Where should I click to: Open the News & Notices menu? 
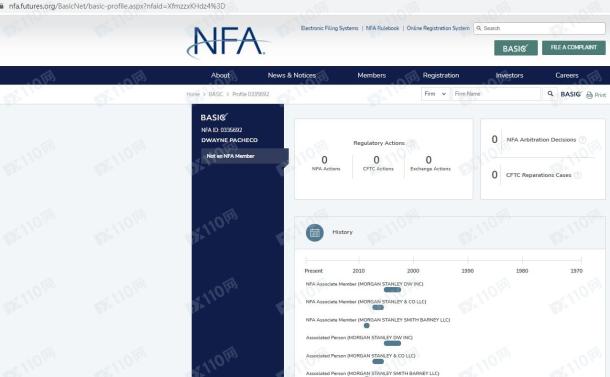coord(292,75)
